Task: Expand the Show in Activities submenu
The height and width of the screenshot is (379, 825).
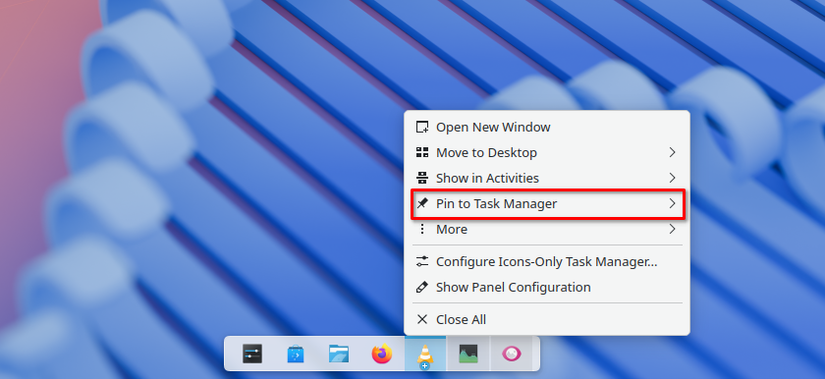Action: pyautogui.click(x=547, y=178)
